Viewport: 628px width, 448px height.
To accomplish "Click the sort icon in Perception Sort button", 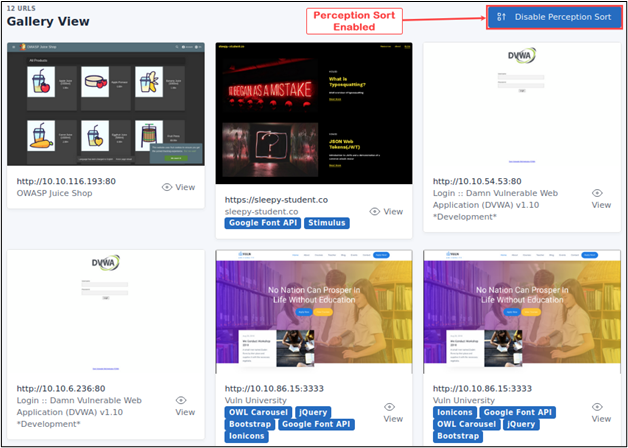I will point(502,17).
